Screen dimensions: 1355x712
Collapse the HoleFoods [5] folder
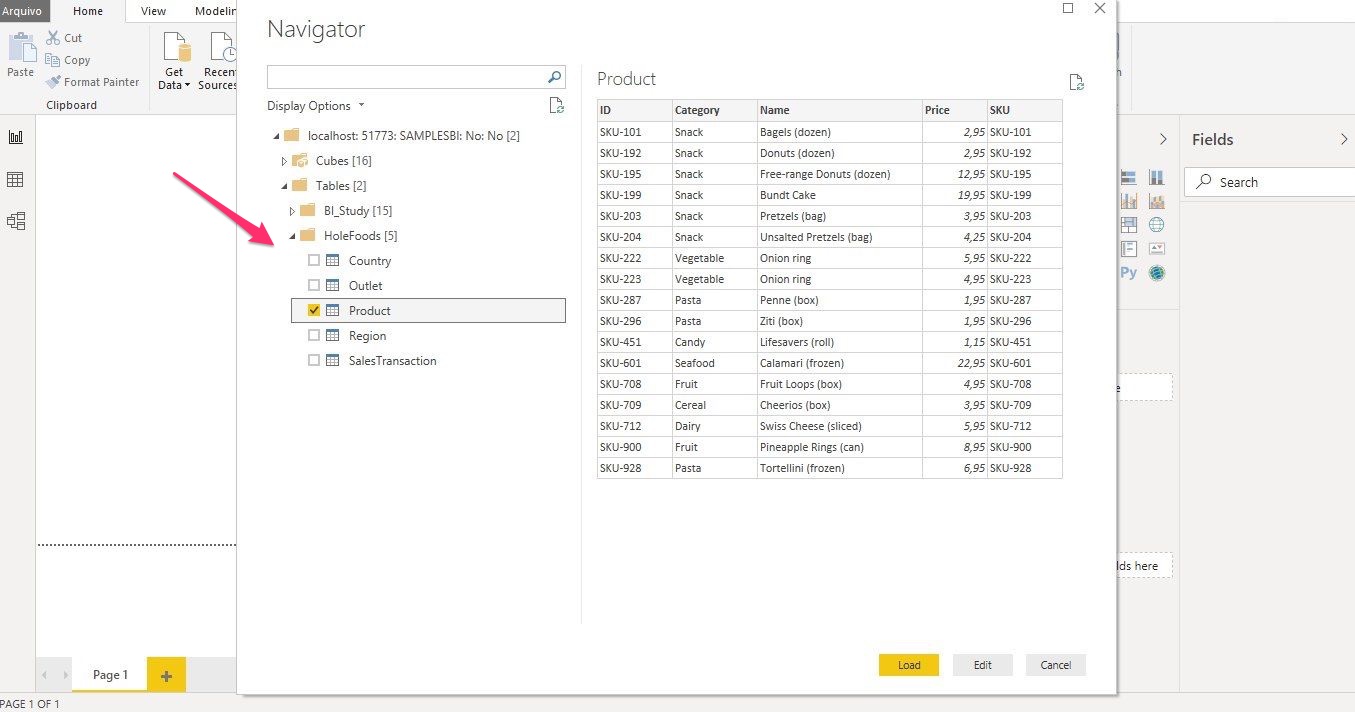[x=292, y=236]
